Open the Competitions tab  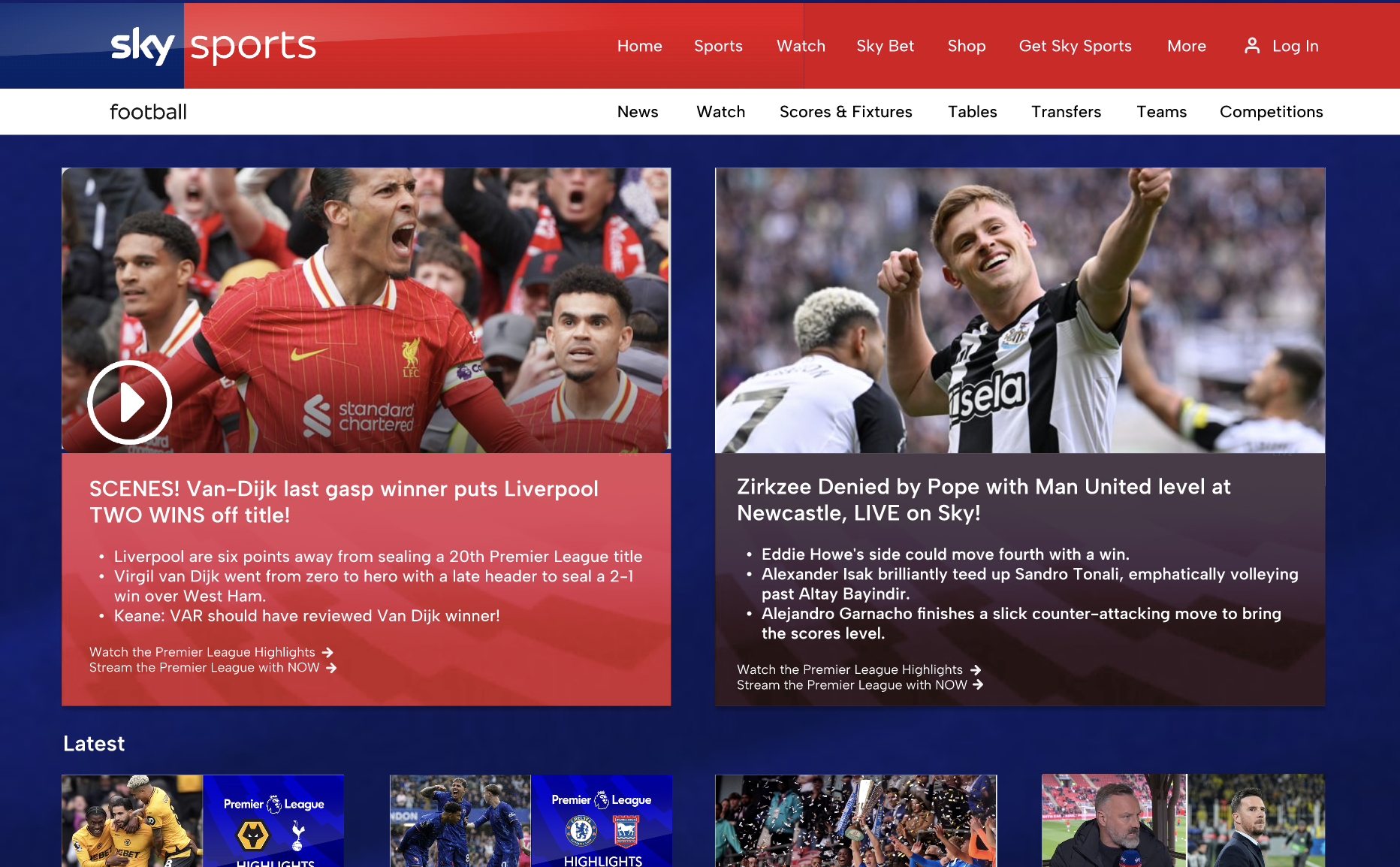pyautogui.click(x=1272, y=112)
